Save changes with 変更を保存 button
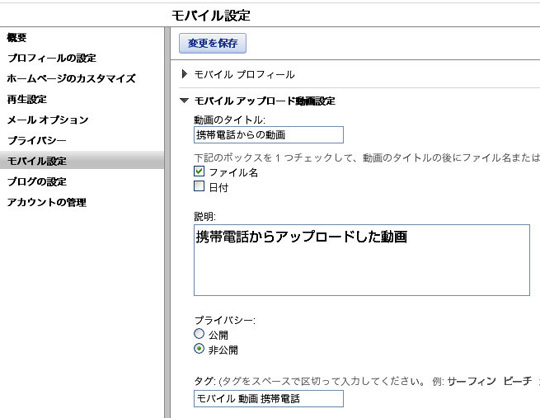The width and height of the screenshot is (540, 418). 212,43
